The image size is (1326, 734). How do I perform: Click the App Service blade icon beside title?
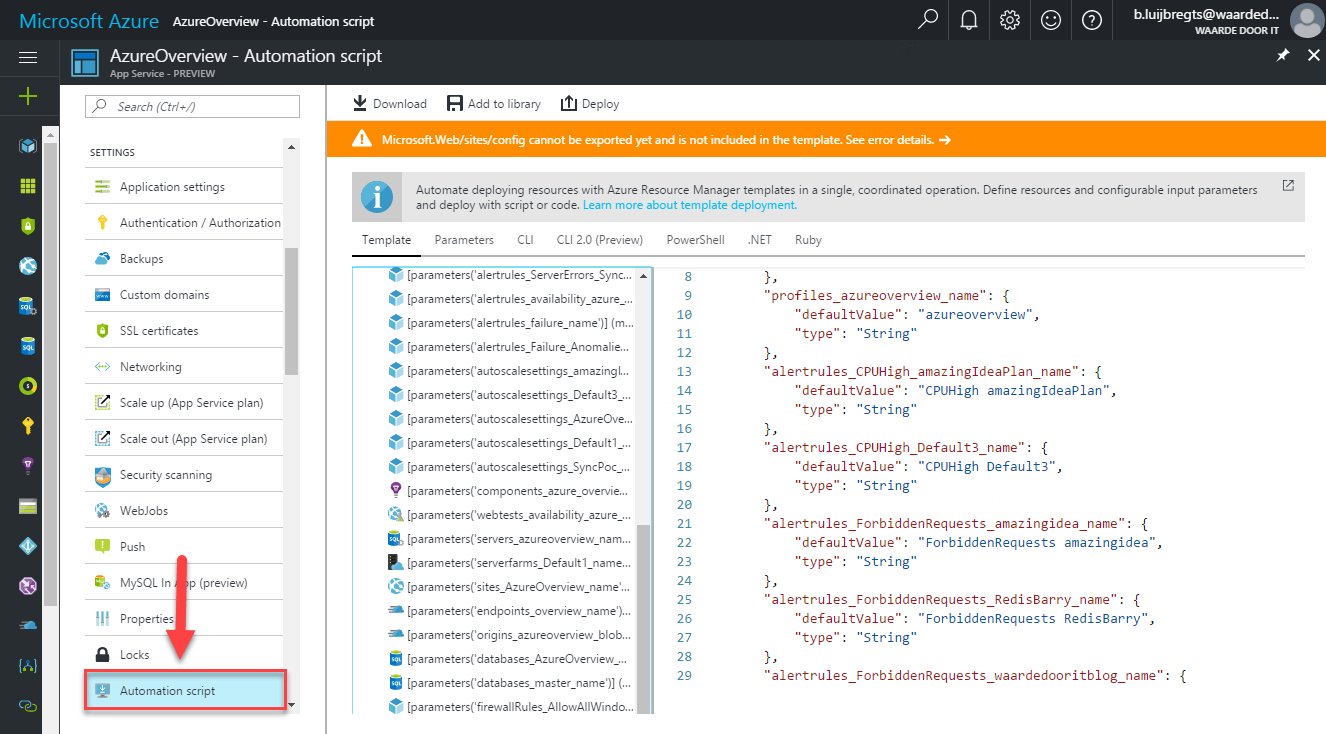86,62
